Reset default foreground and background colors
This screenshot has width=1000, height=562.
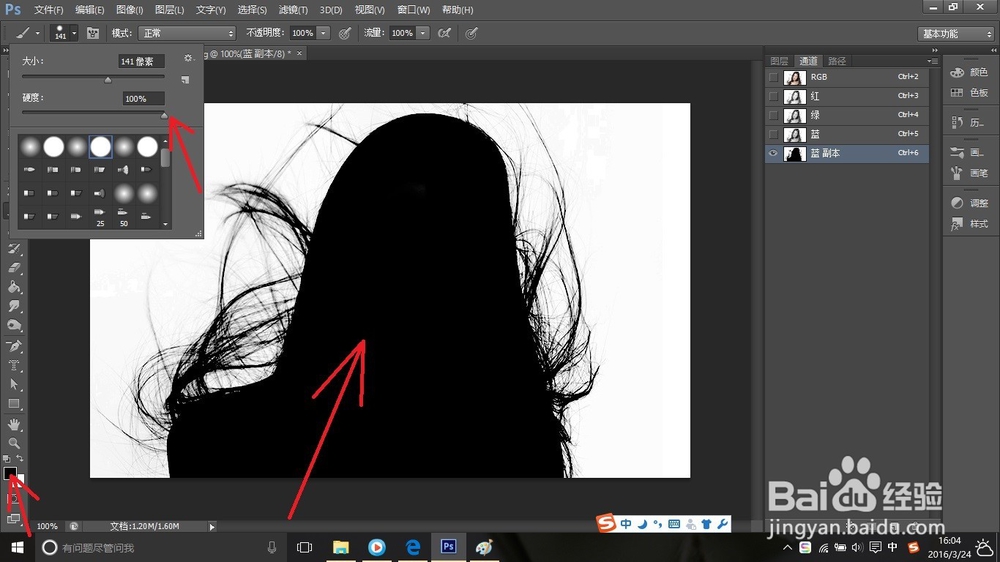pos(7,459)
